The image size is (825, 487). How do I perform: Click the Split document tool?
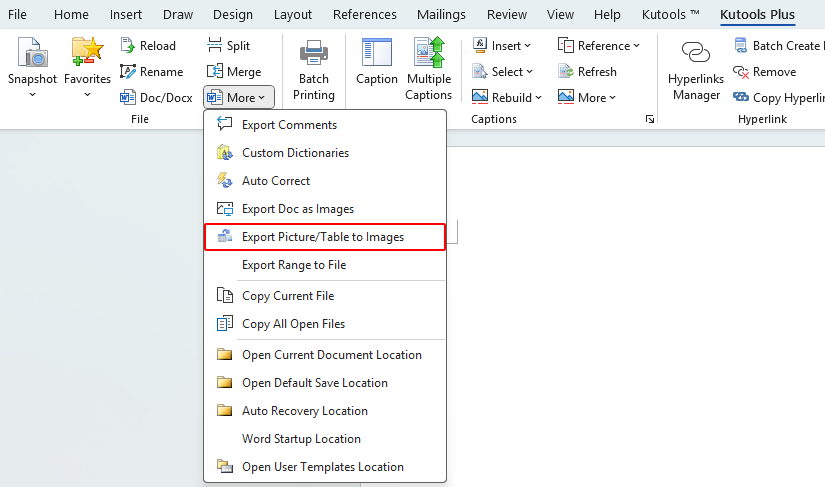pyautogui.click(x=229, y=46)
